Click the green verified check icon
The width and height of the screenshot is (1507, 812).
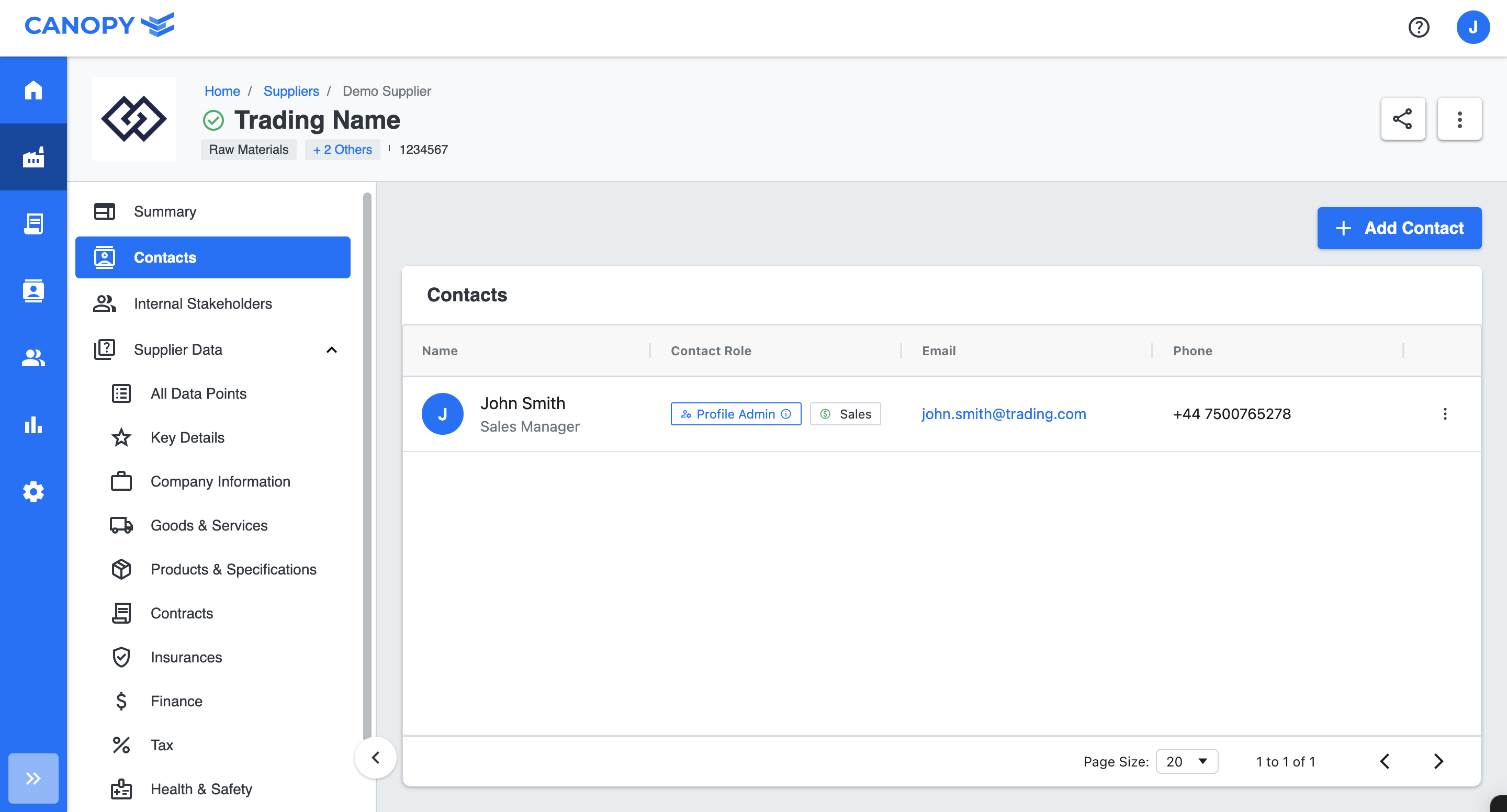(213, 120)
